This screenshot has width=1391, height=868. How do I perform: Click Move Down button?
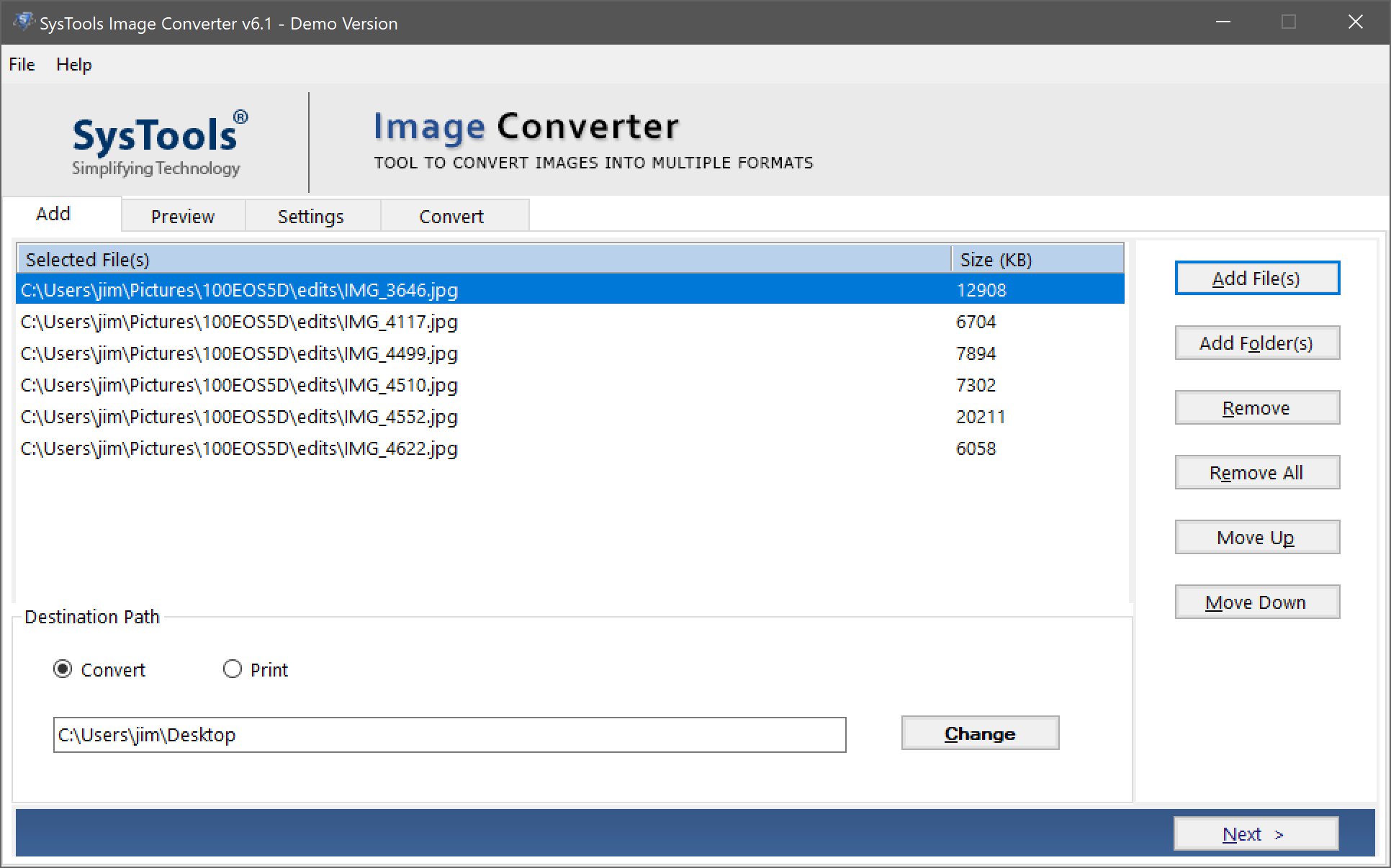[x=1256, y=602]
